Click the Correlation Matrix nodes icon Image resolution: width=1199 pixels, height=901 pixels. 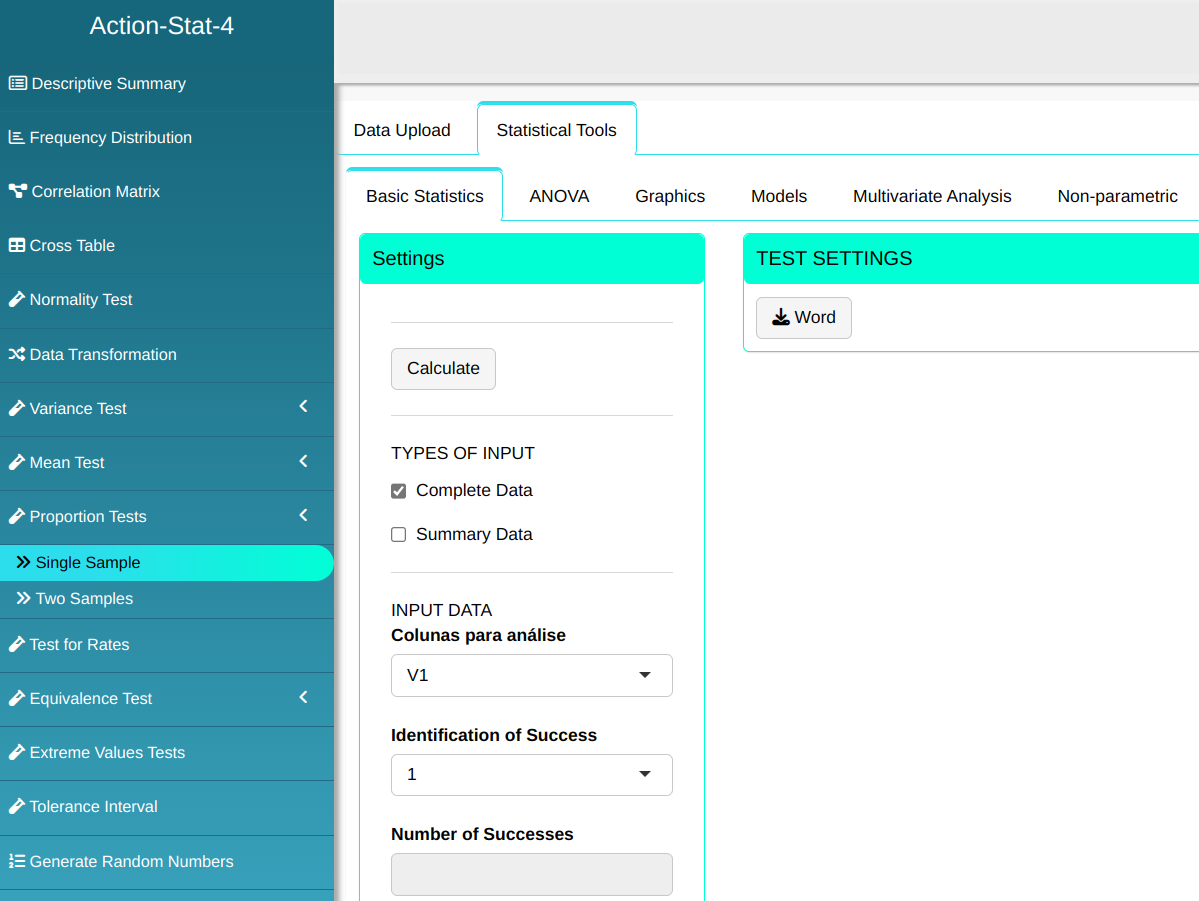coord(17,192)
